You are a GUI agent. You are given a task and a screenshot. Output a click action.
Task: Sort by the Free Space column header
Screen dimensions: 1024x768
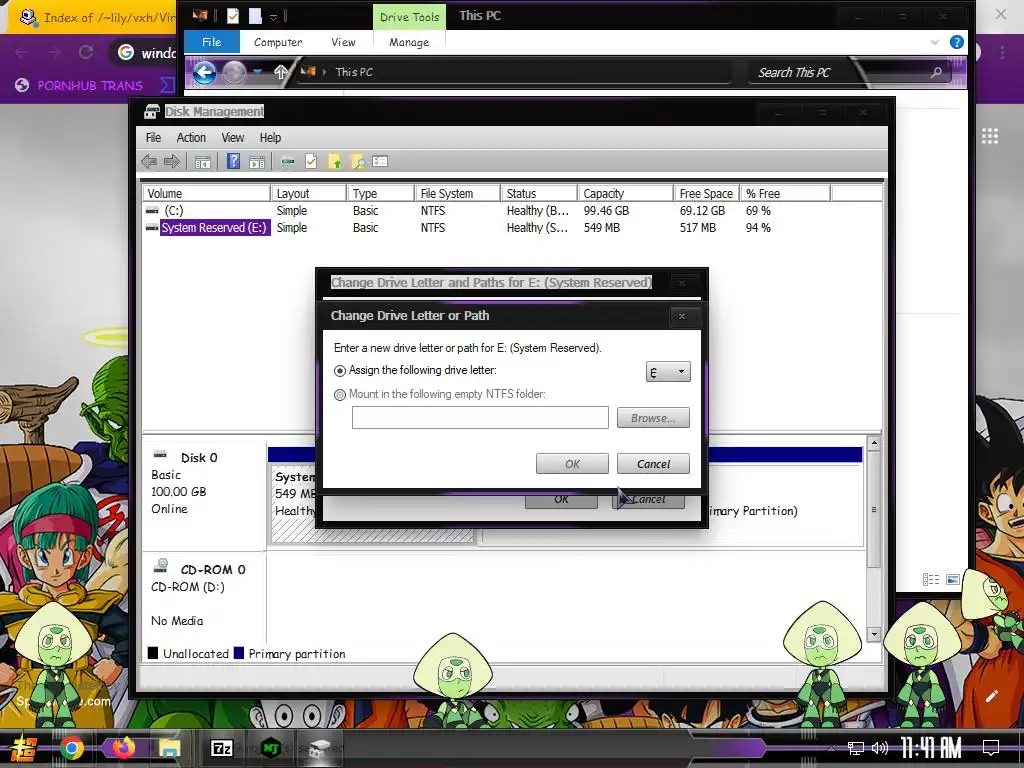[707, 193]
